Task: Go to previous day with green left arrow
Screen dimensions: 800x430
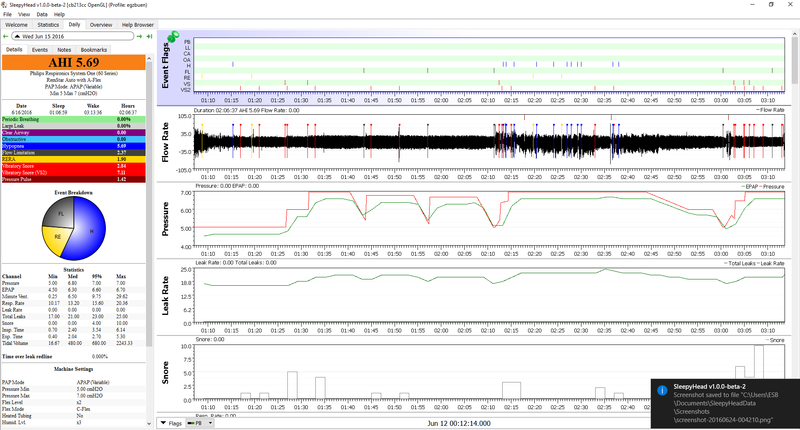Action: point(5,36)
